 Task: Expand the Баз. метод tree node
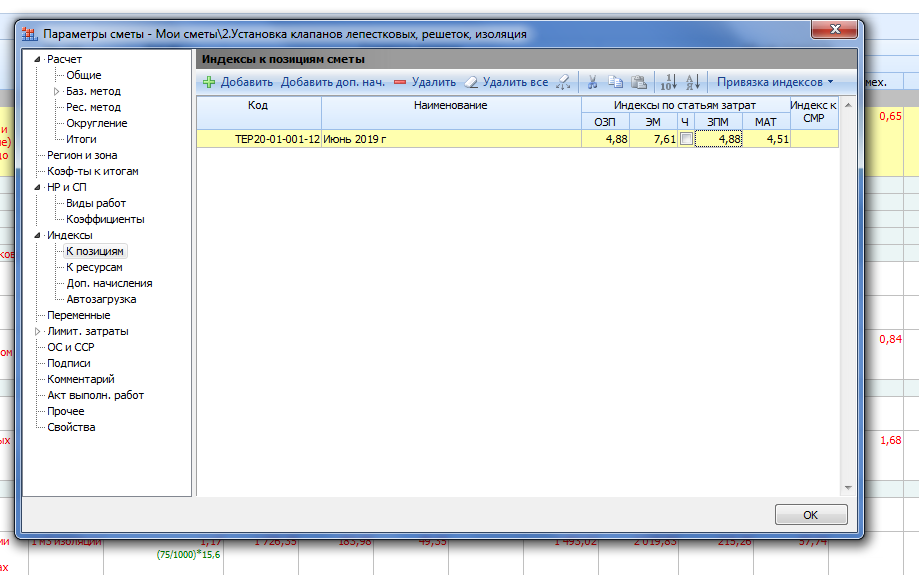point(57,91)
